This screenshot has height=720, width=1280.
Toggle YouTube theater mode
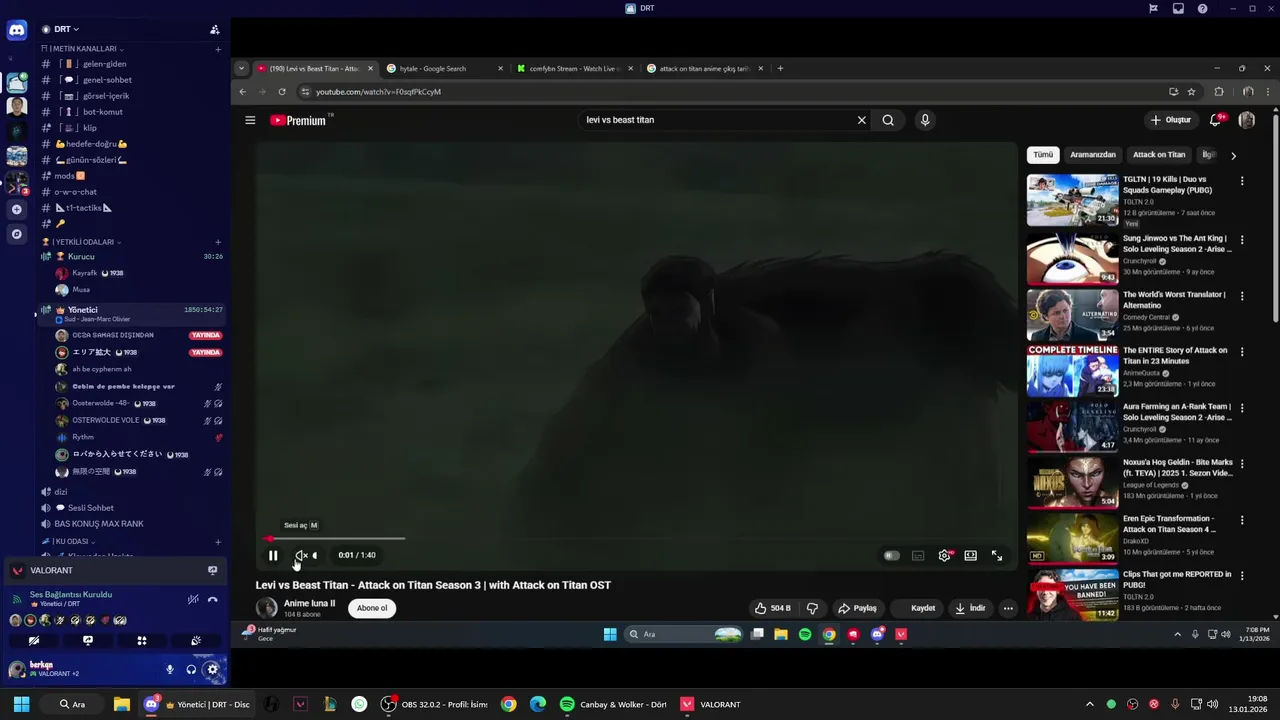pyautogui.click(x=970, y=556)
